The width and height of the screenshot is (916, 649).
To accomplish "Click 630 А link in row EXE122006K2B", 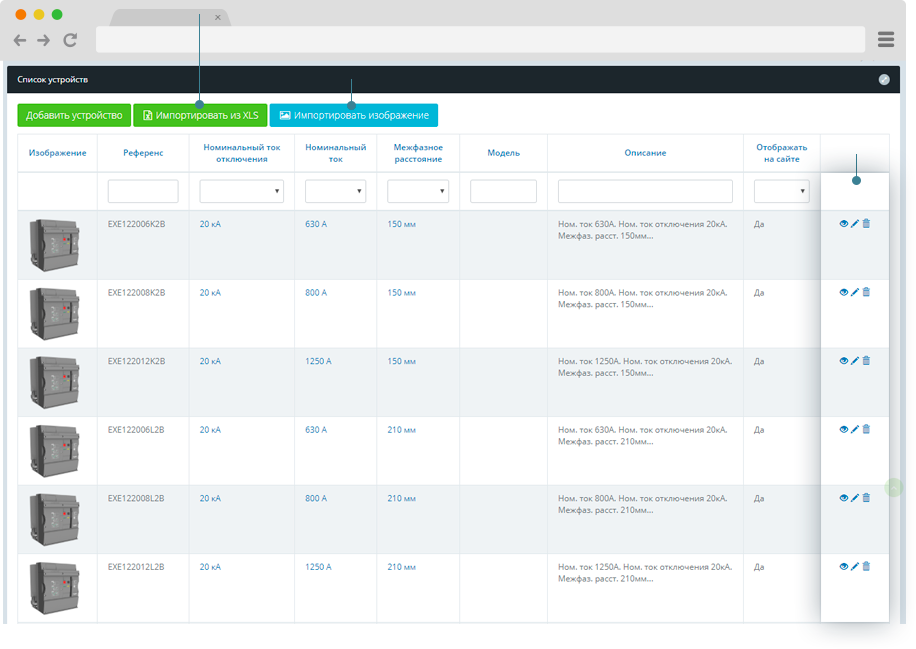I will (316, 224).
